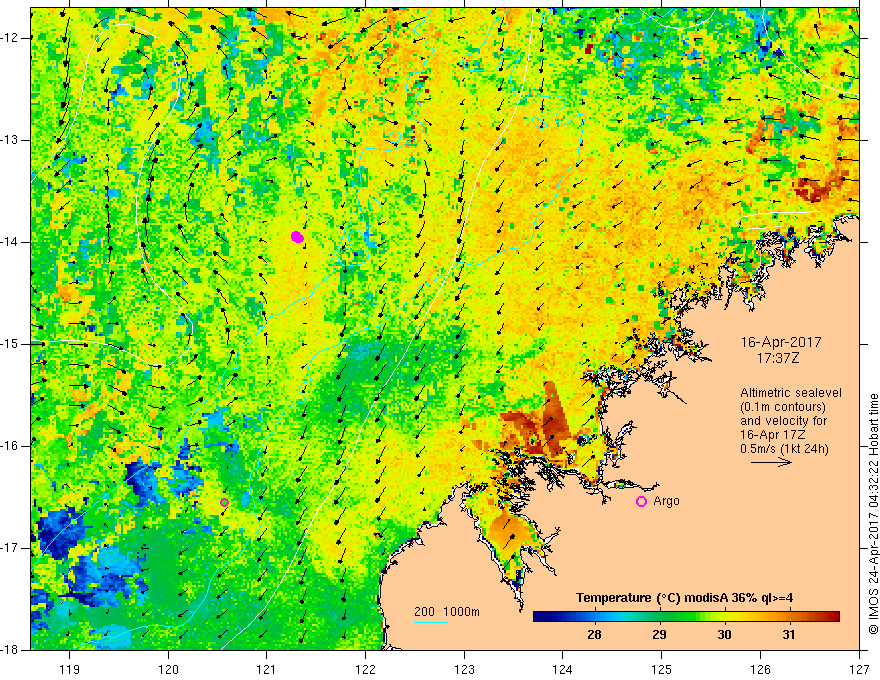Click 'Altimetric sealevel' description text
Viewport: 880px width, 680px height.
point(791,393)
